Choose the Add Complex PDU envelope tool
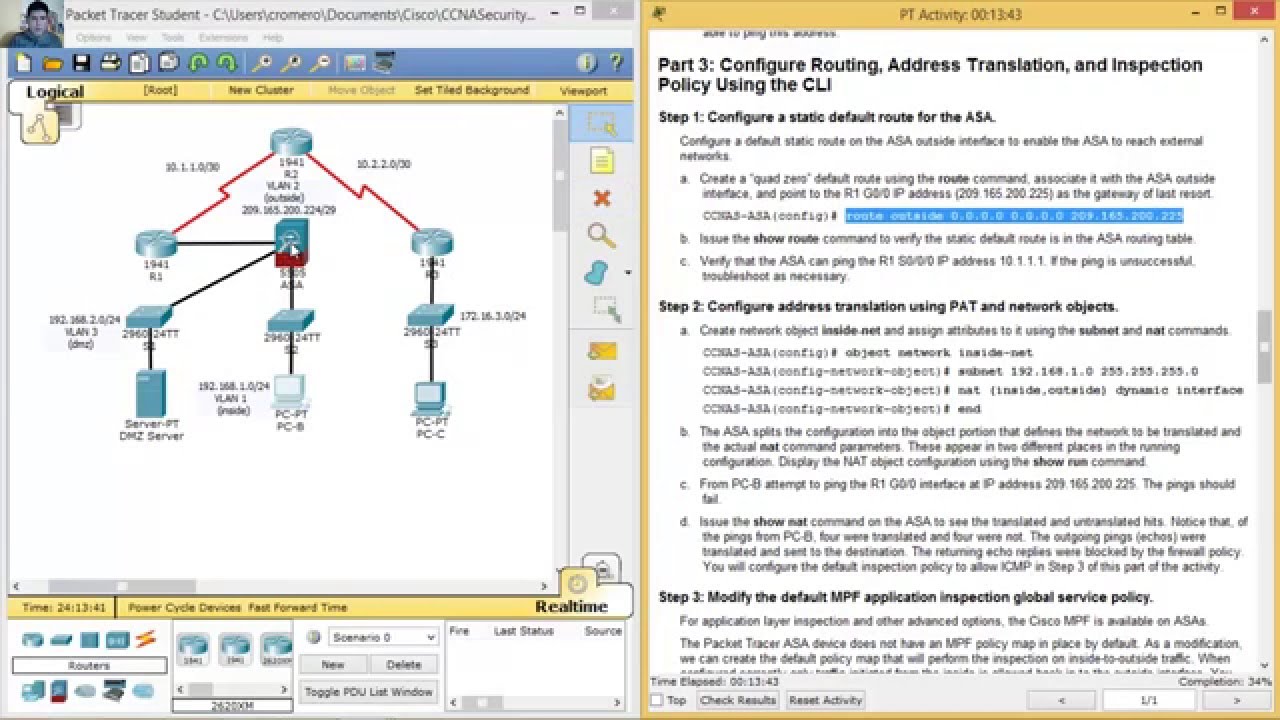 (602, 387)
